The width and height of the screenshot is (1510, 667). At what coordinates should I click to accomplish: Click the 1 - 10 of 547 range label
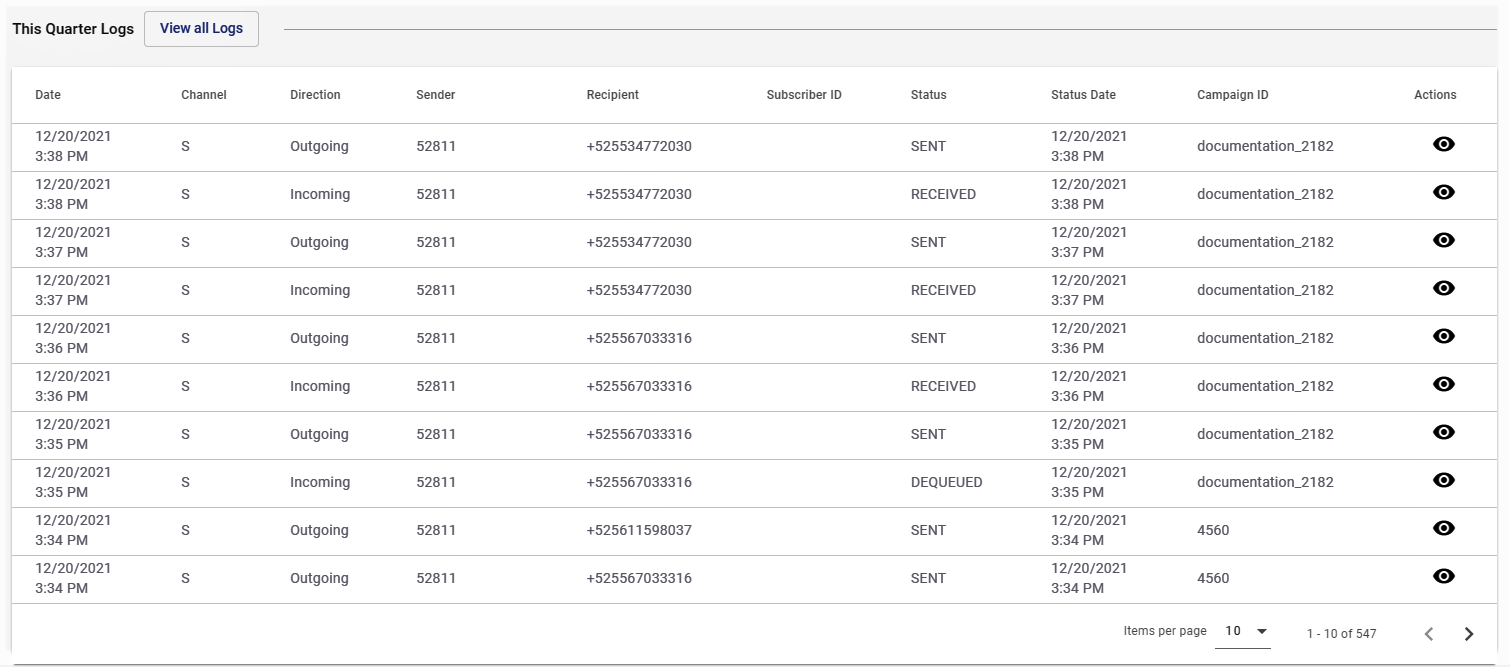tap(1341, 634)
